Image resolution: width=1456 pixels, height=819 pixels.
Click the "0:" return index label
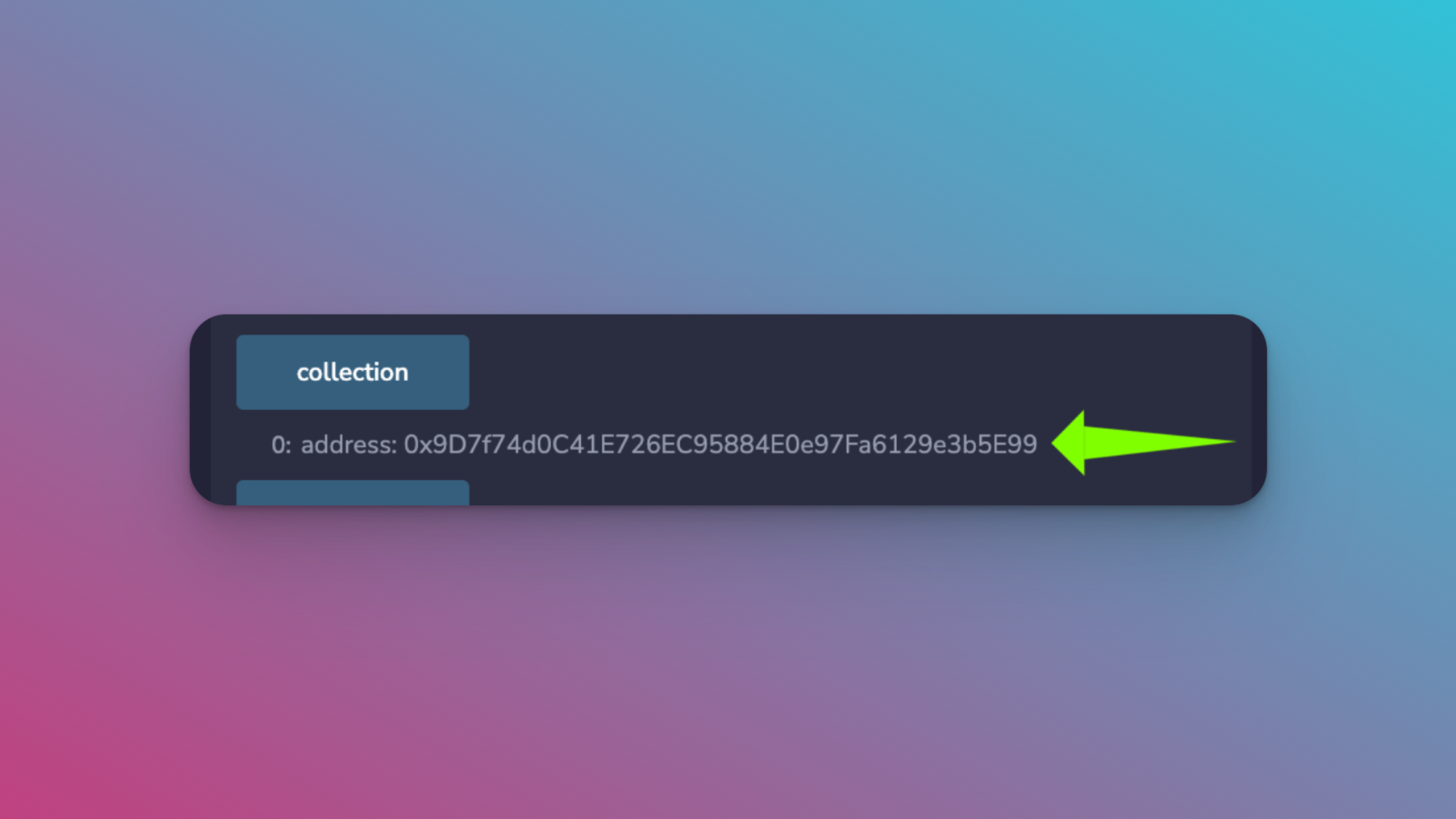(x=281, y=444)
